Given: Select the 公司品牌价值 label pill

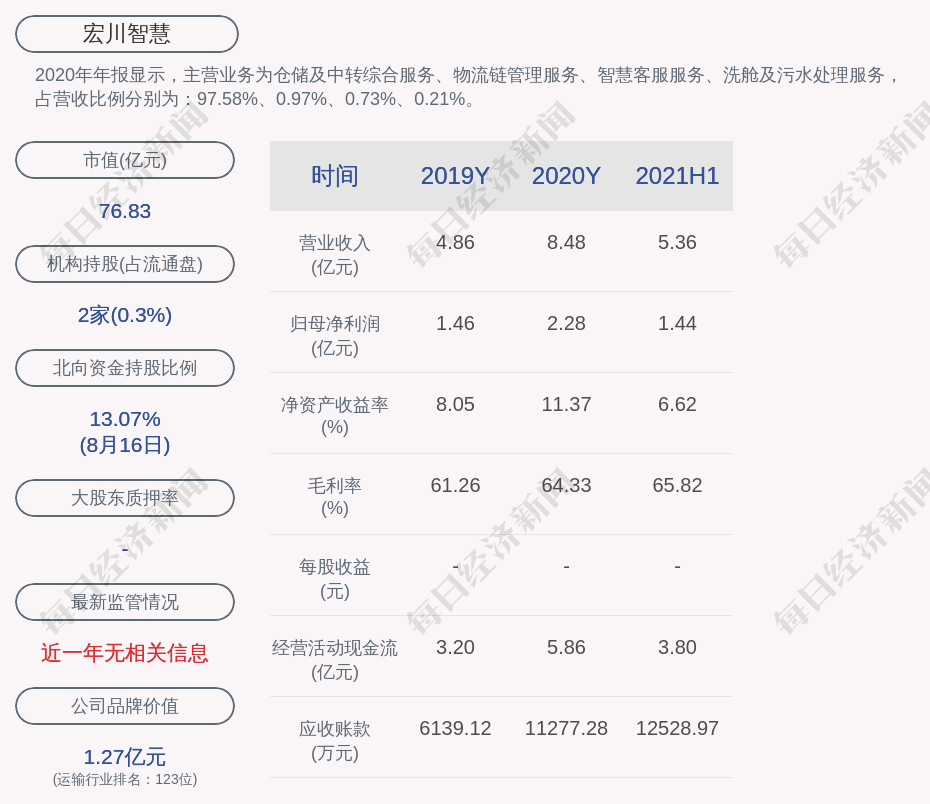Looking at the screenshot, I should point(125,706).
